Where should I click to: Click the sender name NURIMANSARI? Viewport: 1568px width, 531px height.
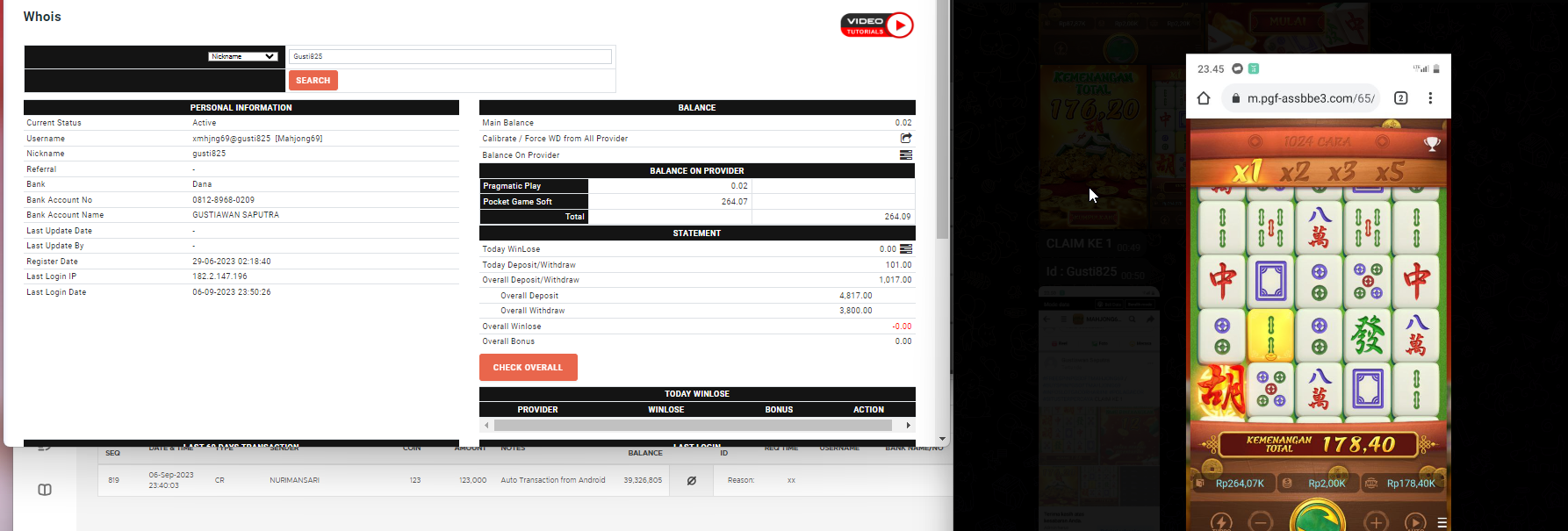click(x=294, y=480)
